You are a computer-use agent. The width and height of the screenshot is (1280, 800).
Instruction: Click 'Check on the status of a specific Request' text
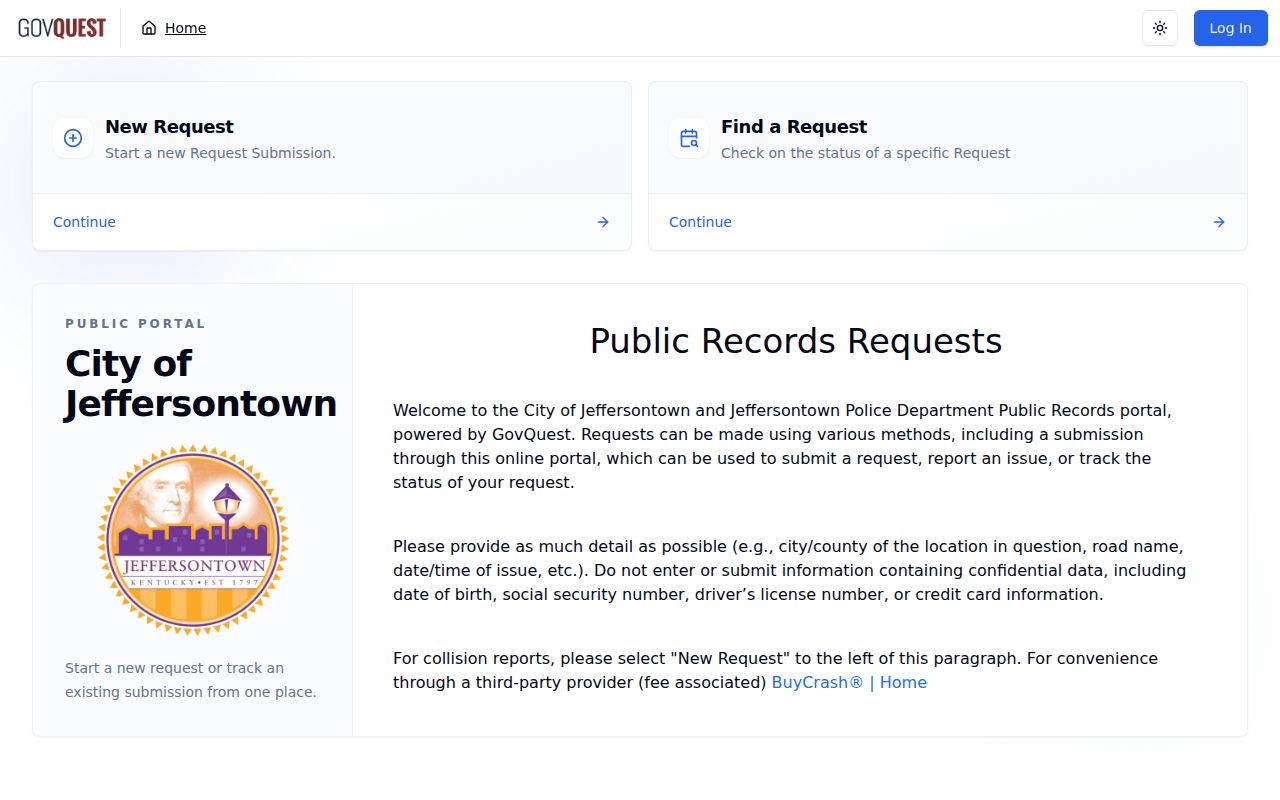866,153
